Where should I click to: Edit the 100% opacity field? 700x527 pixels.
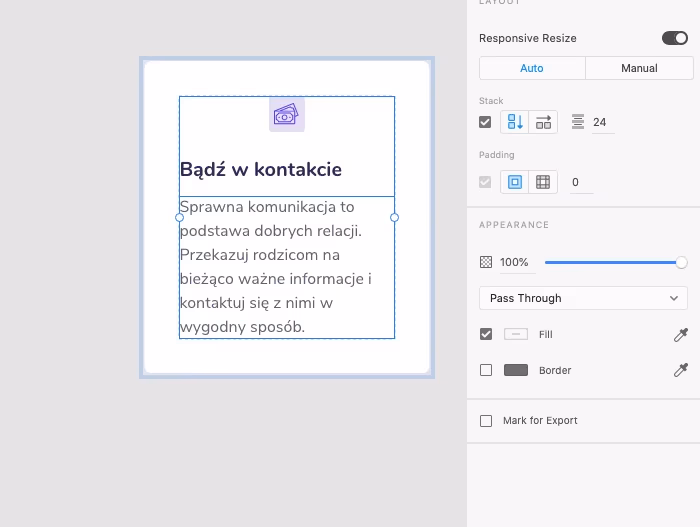tap(517, 262)
